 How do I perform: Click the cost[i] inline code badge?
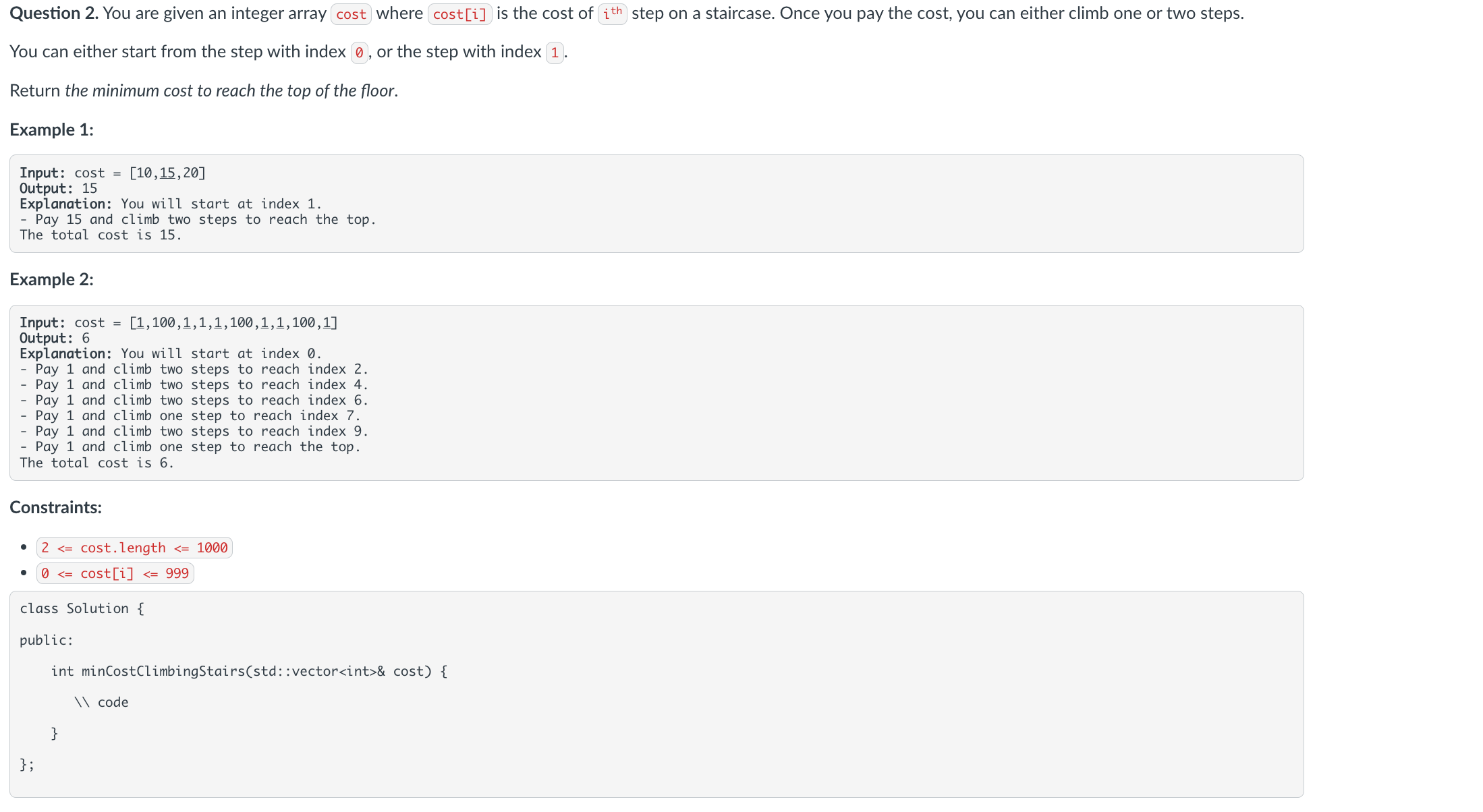pos(459,13)
